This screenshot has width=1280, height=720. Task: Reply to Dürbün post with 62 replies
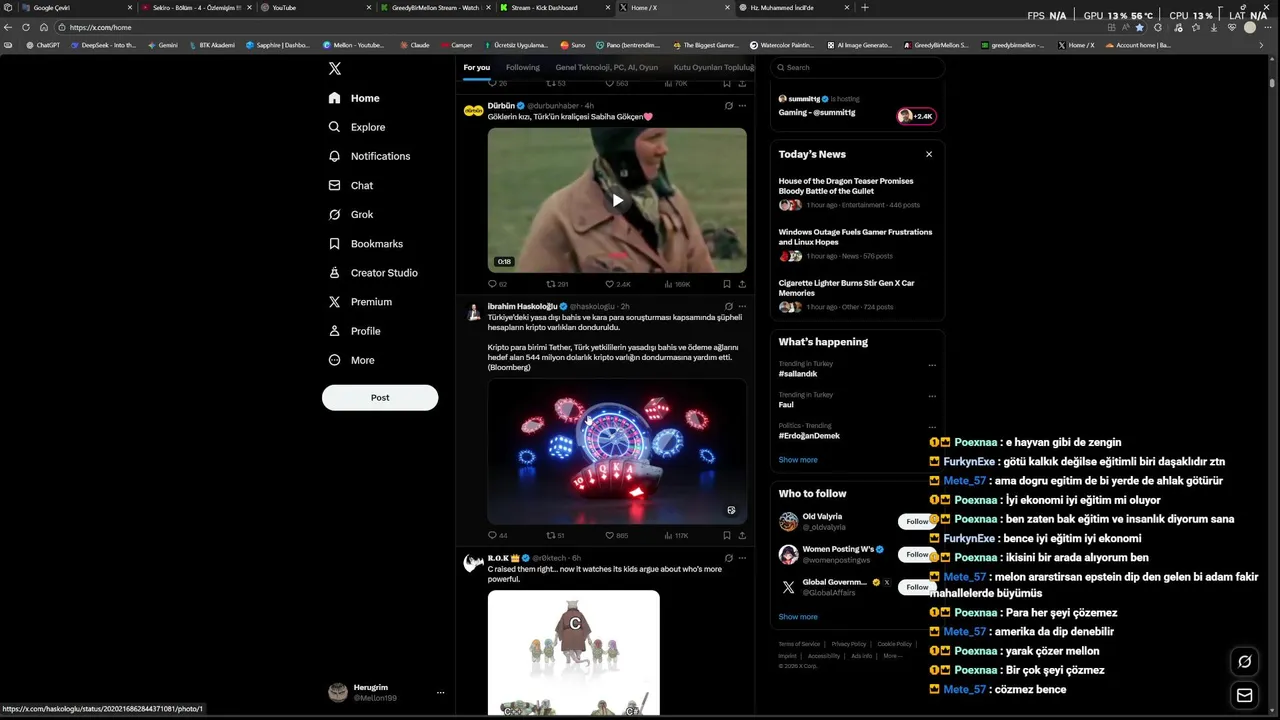[x=497, y=284]
